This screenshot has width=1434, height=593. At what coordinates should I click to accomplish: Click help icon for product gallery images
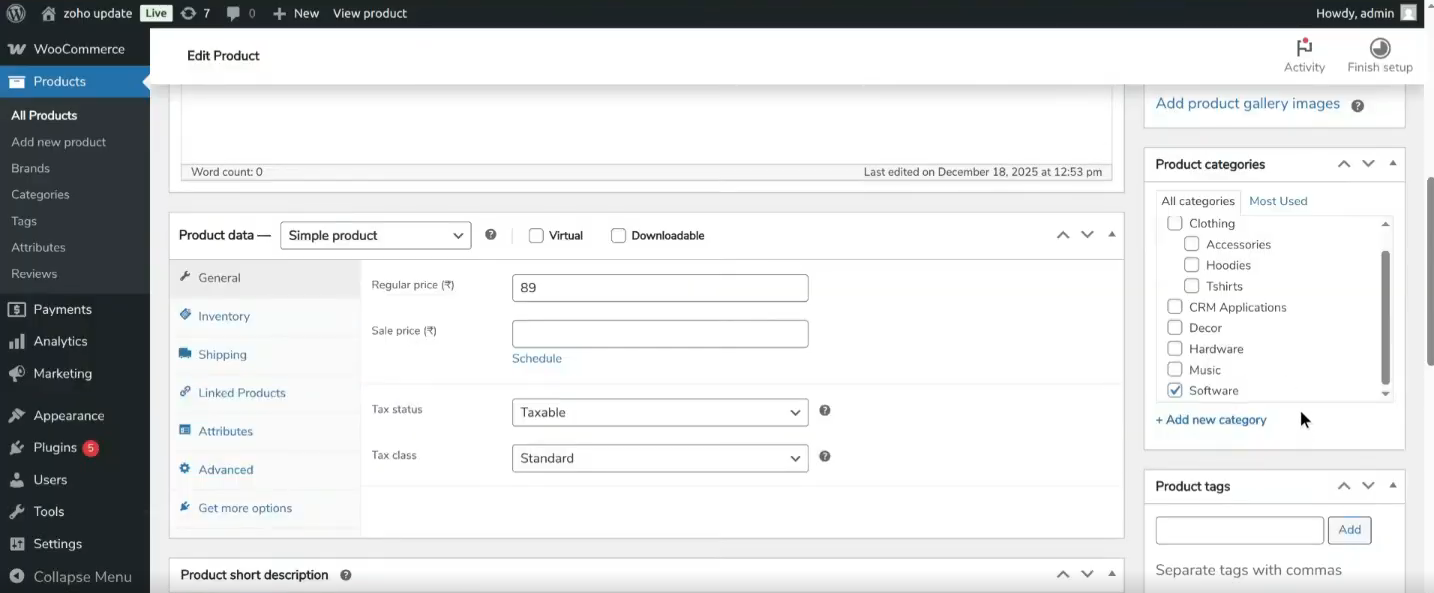[1357, 105]
